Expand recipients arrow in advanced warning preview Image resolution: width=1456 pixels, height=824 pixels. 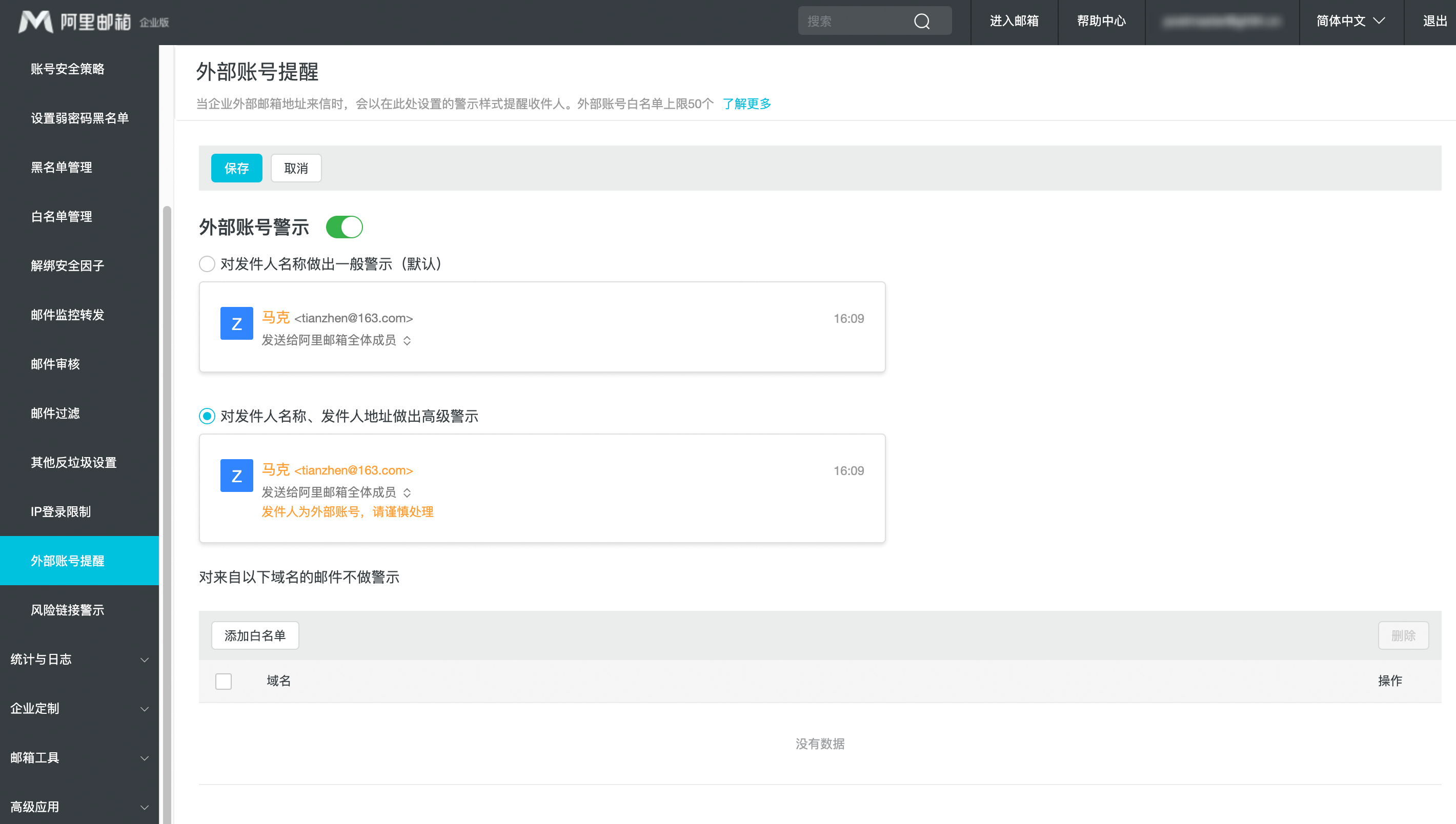(407, 493)
